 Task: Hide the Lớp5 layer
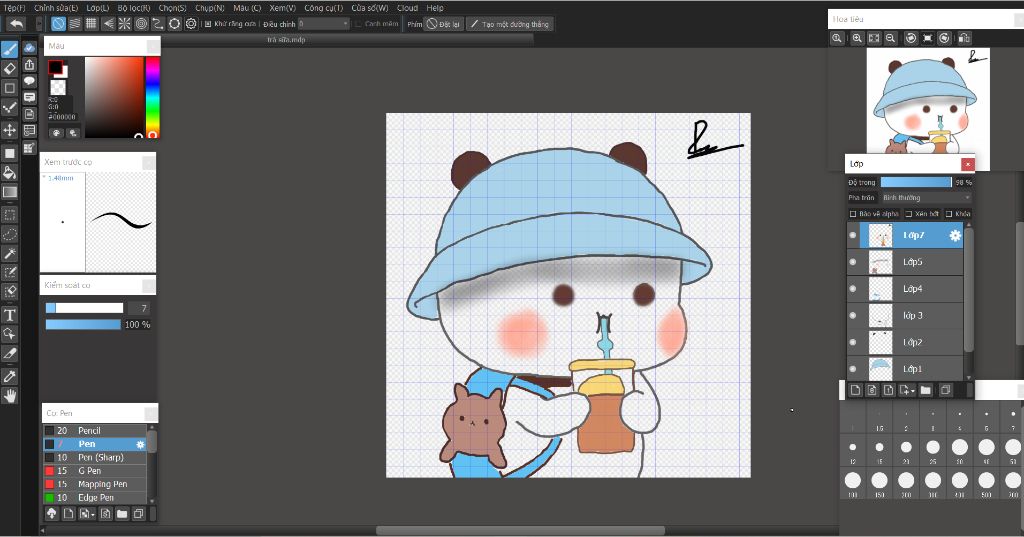point(853,262)
